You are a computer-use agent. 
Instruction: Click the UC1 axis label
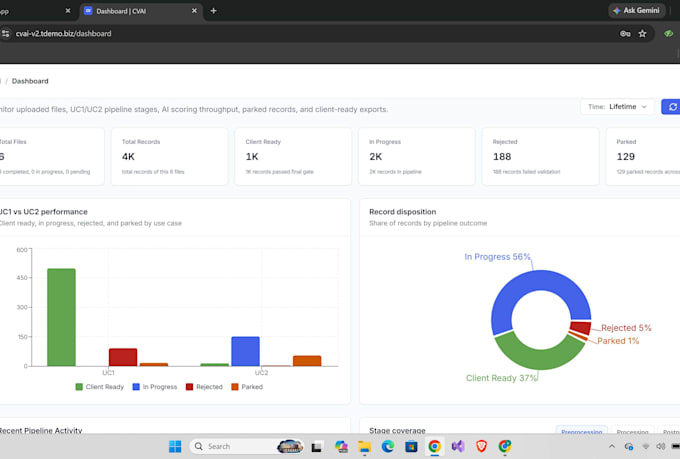[x=108, y=373]
